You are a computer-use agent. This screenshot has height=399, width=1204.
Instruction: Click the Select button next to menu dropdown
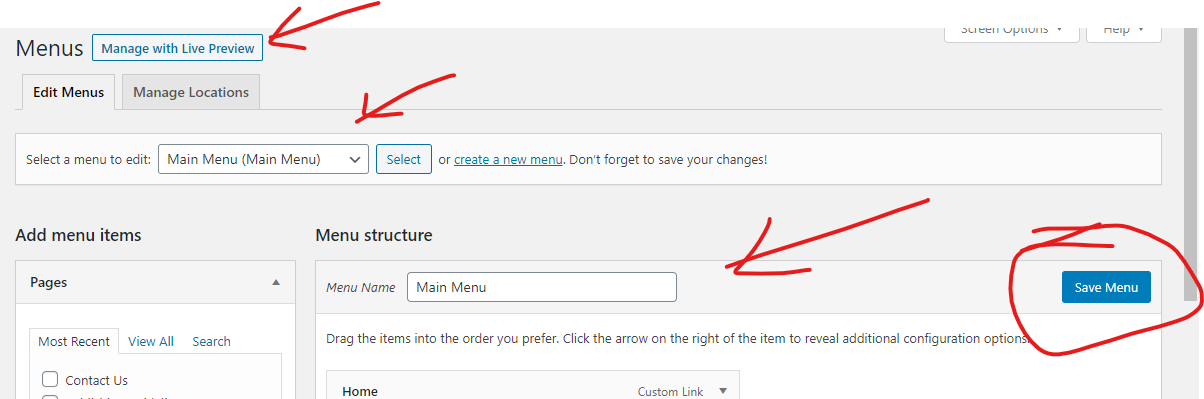coord(404,159)
